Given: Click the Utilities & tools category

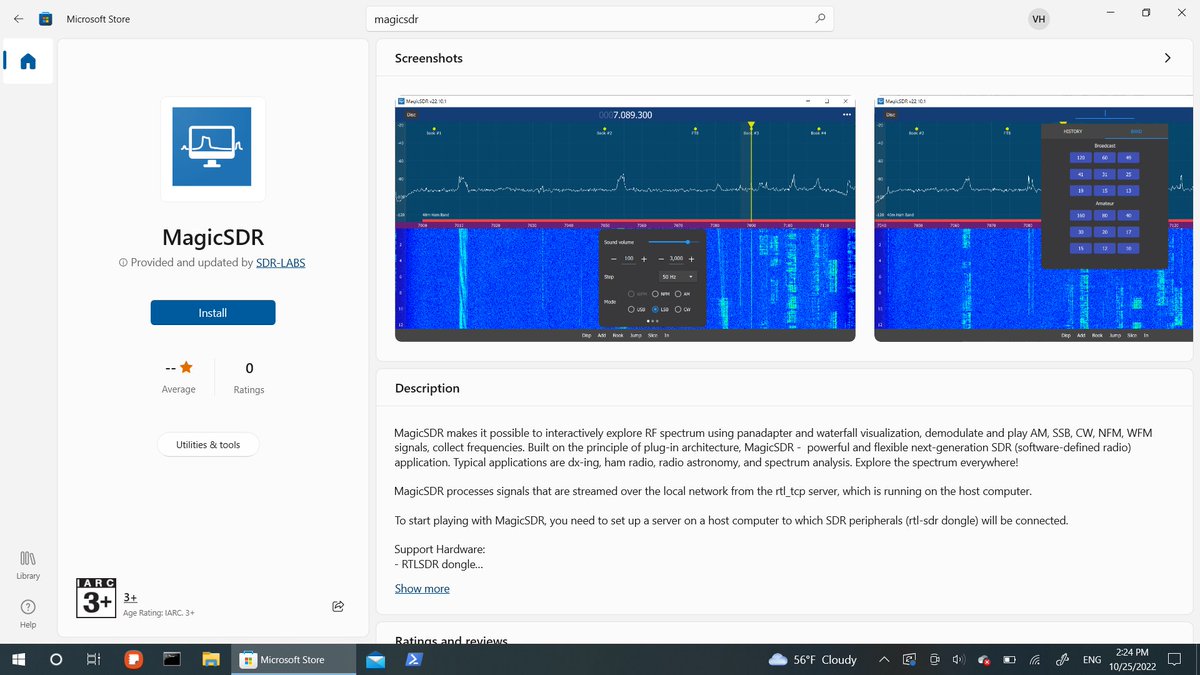Looking at the screenshot, I should [208, 445].
